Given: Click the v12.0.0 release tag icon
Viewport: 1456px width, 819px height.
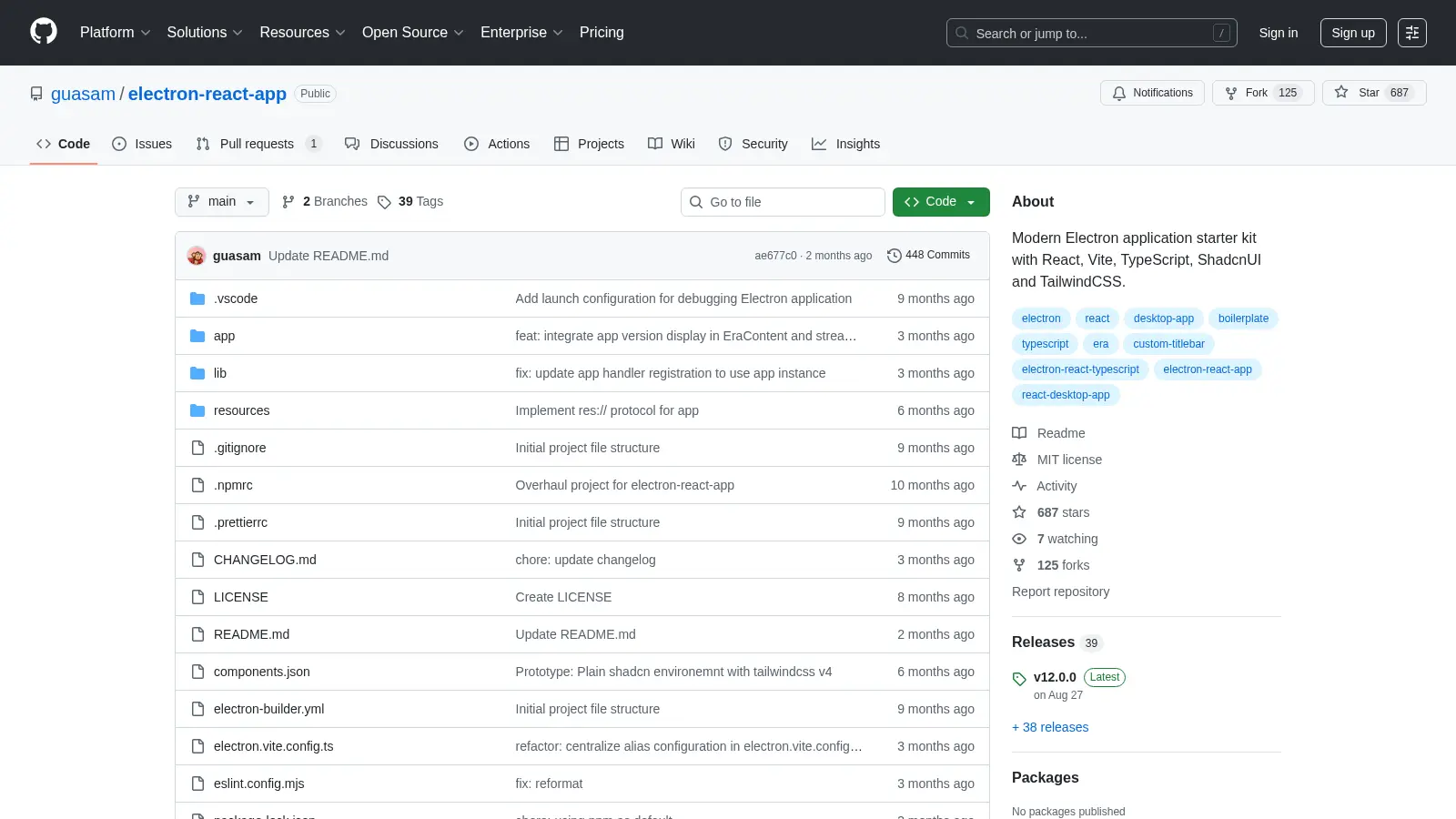Looking at the screenshot, I should pyautogui.click(x=1019, y=679).
